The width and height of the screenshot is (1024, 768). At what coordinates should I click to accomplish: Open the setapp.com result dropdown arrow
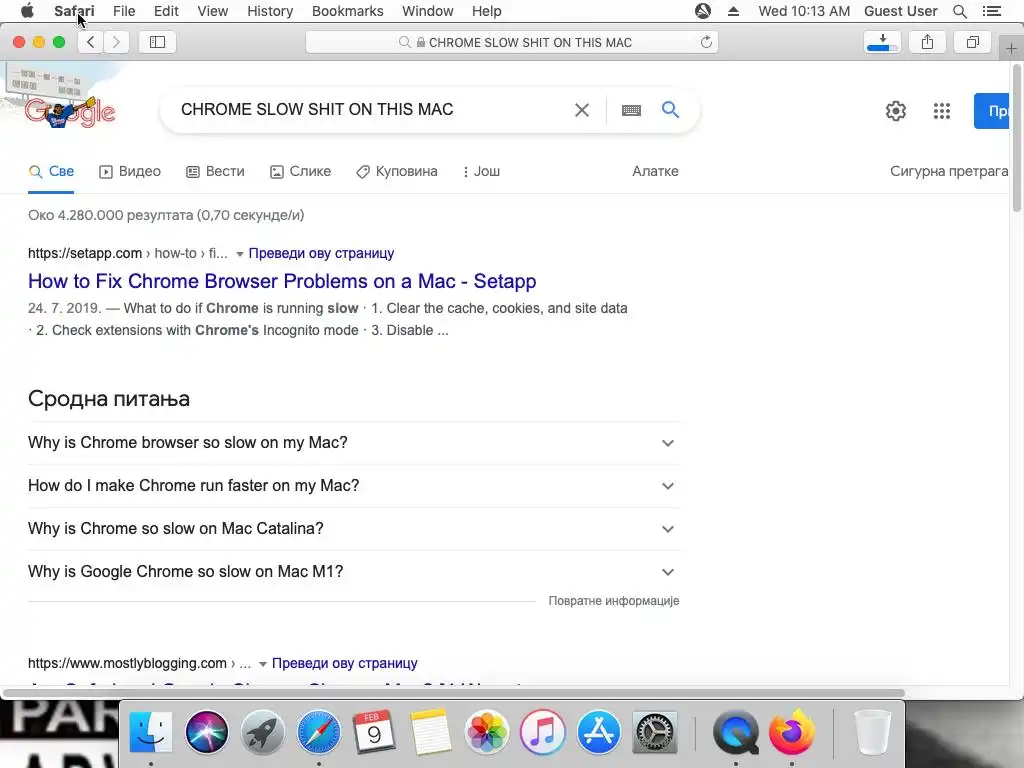click(x=240, y=254)
